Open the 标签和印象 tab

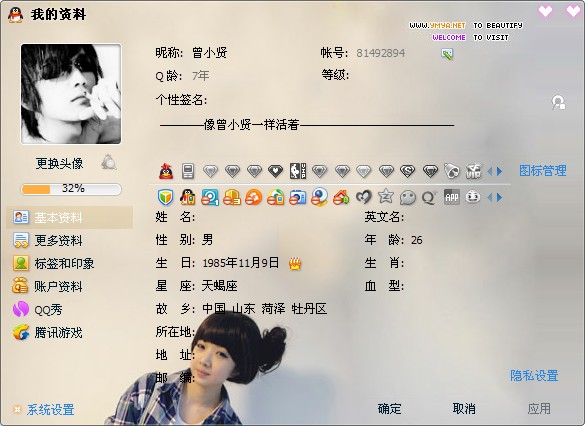(x=70, y=263)
